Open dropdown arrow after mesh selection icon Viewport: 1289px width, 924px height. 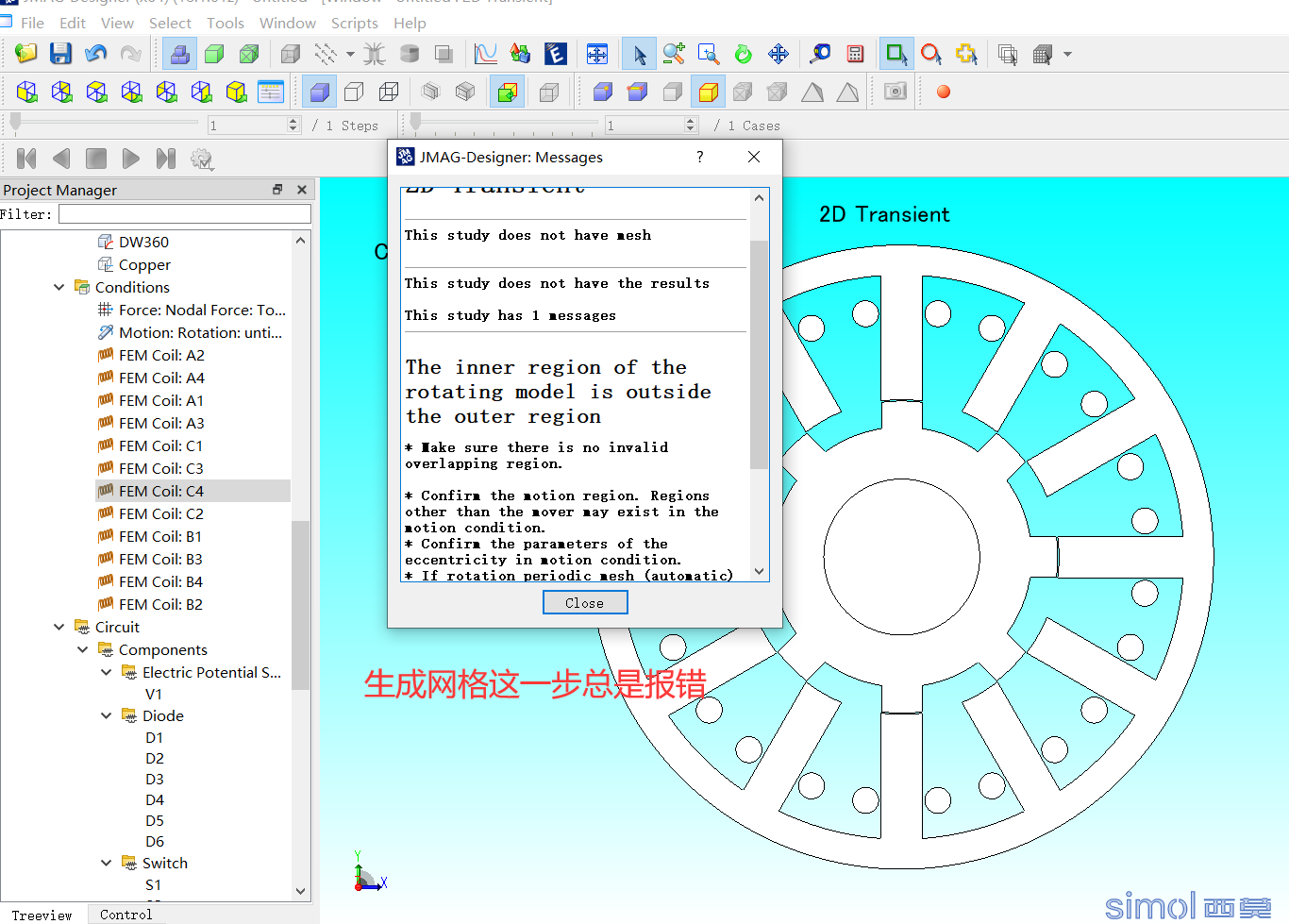coord(1067,54)
